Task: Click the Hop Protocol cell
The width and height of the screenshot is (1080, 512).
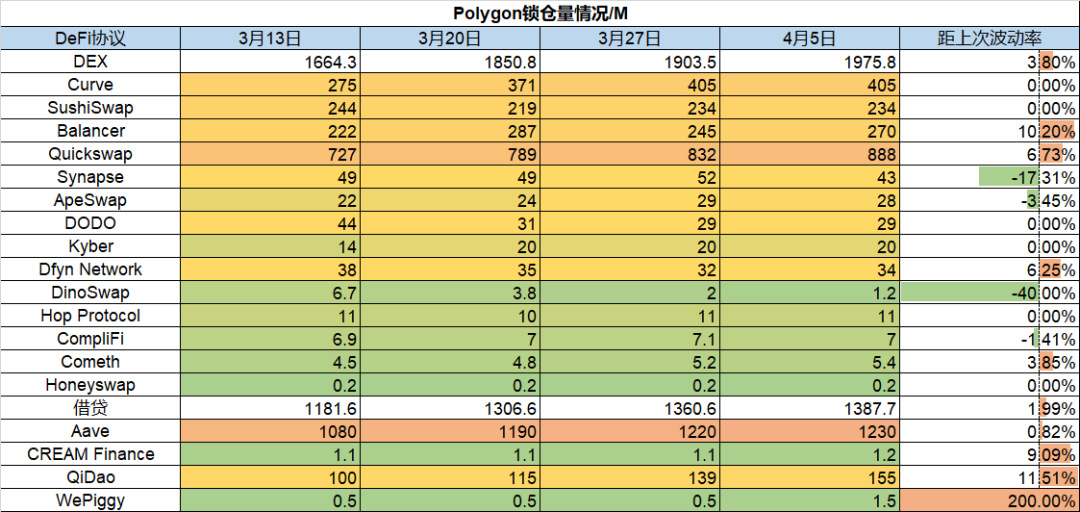Action: coord(90,316)
